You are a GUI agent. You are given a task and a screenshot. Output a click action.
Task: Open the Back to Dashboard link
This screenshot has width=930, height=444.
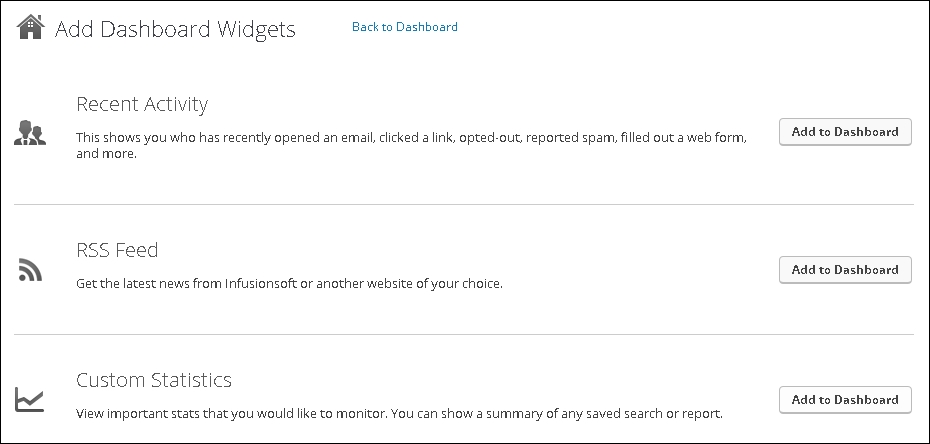(404, 27)
